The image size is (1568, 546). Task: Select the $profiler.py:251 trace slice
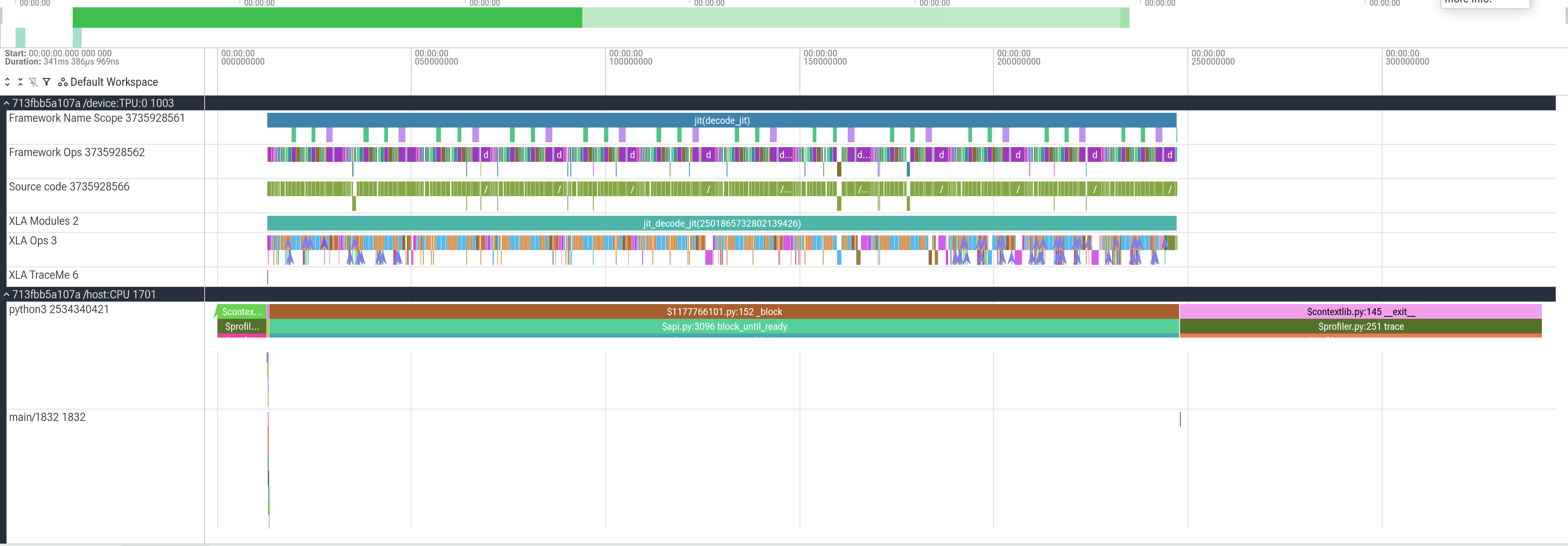1361,326
